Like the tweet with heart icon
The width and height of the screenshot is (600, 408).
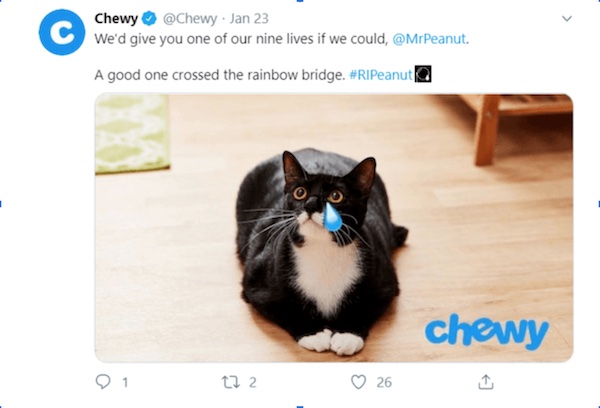(358, 382)
